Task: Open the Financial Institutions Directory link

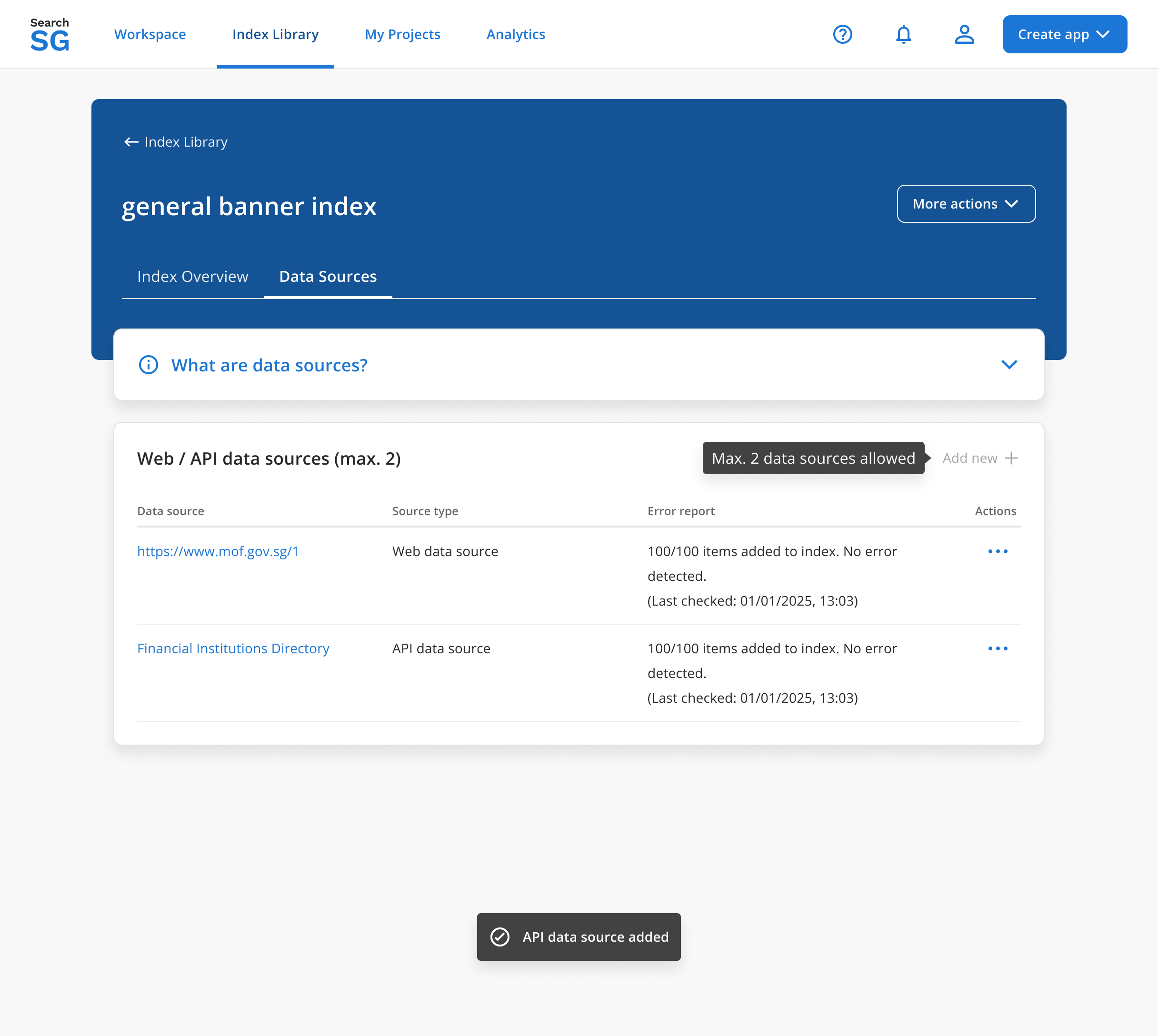Action: (233, 648)
